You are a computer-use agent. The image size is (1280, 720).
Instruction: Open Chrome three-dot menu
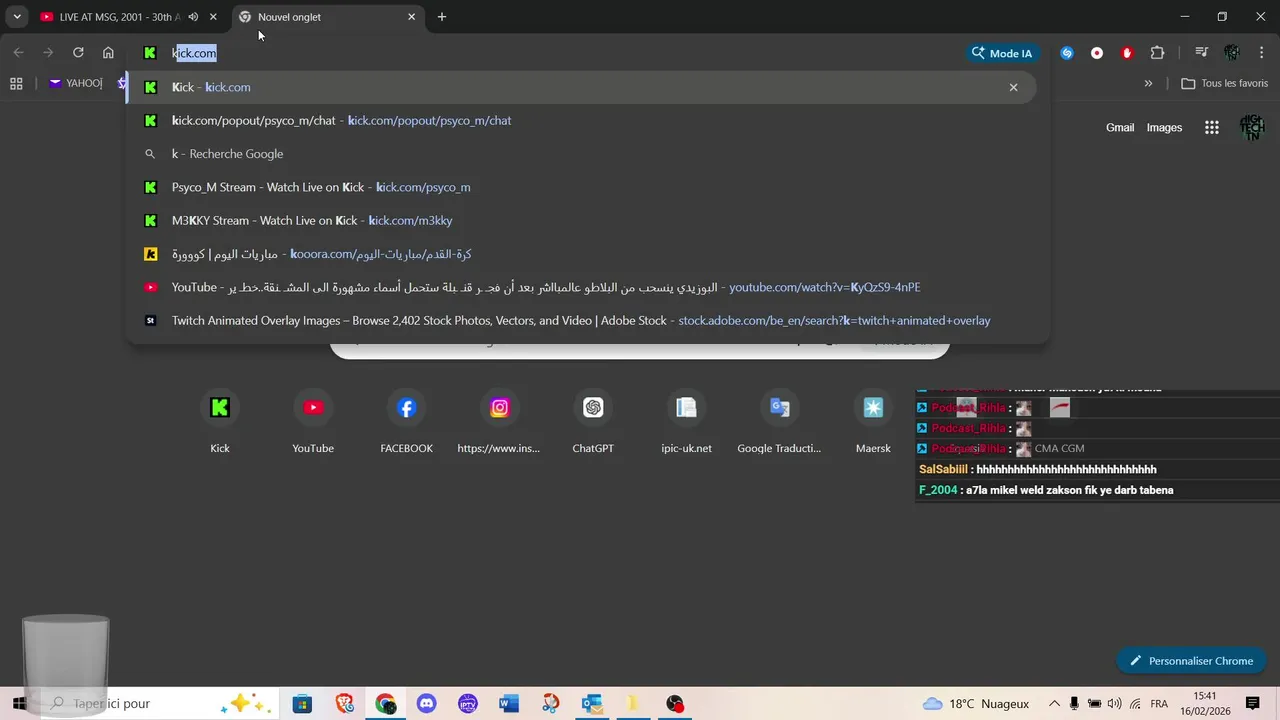pyautogui.click(x=1262, y=53)
